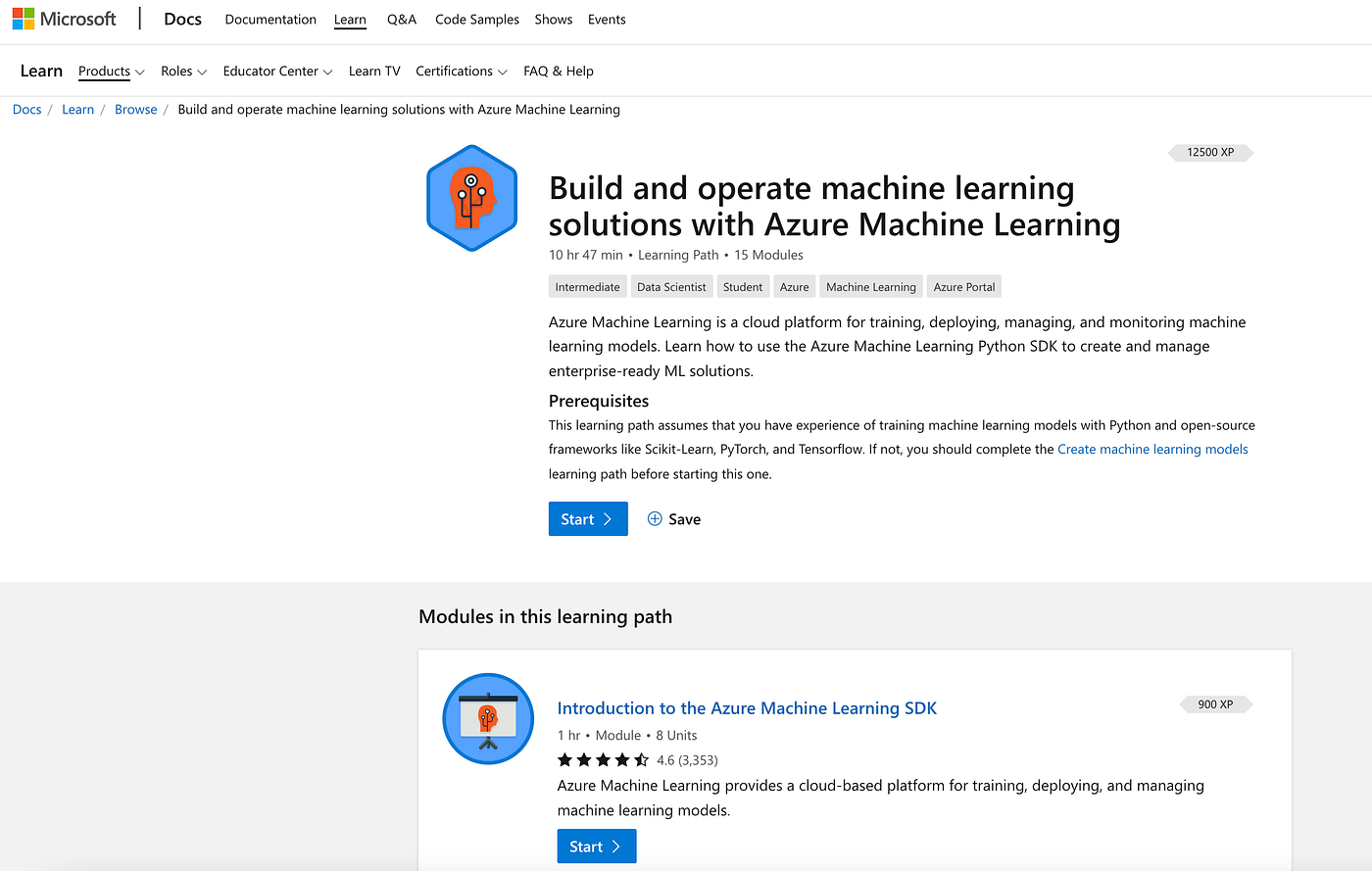Click the Microsoft logo
Viewport: 1372px width, 871px height.
(65, 20)
